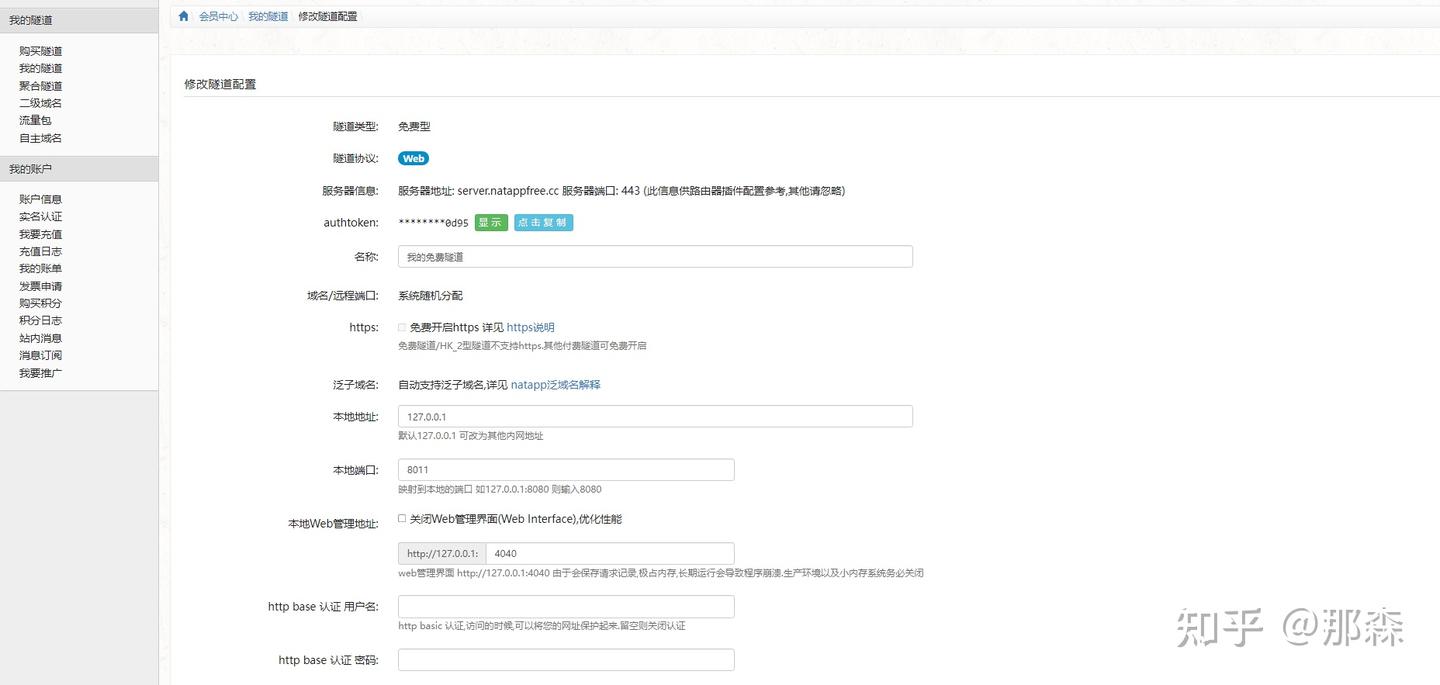
Task: Click the local port 8011 input field
Action: pos(565,469)
